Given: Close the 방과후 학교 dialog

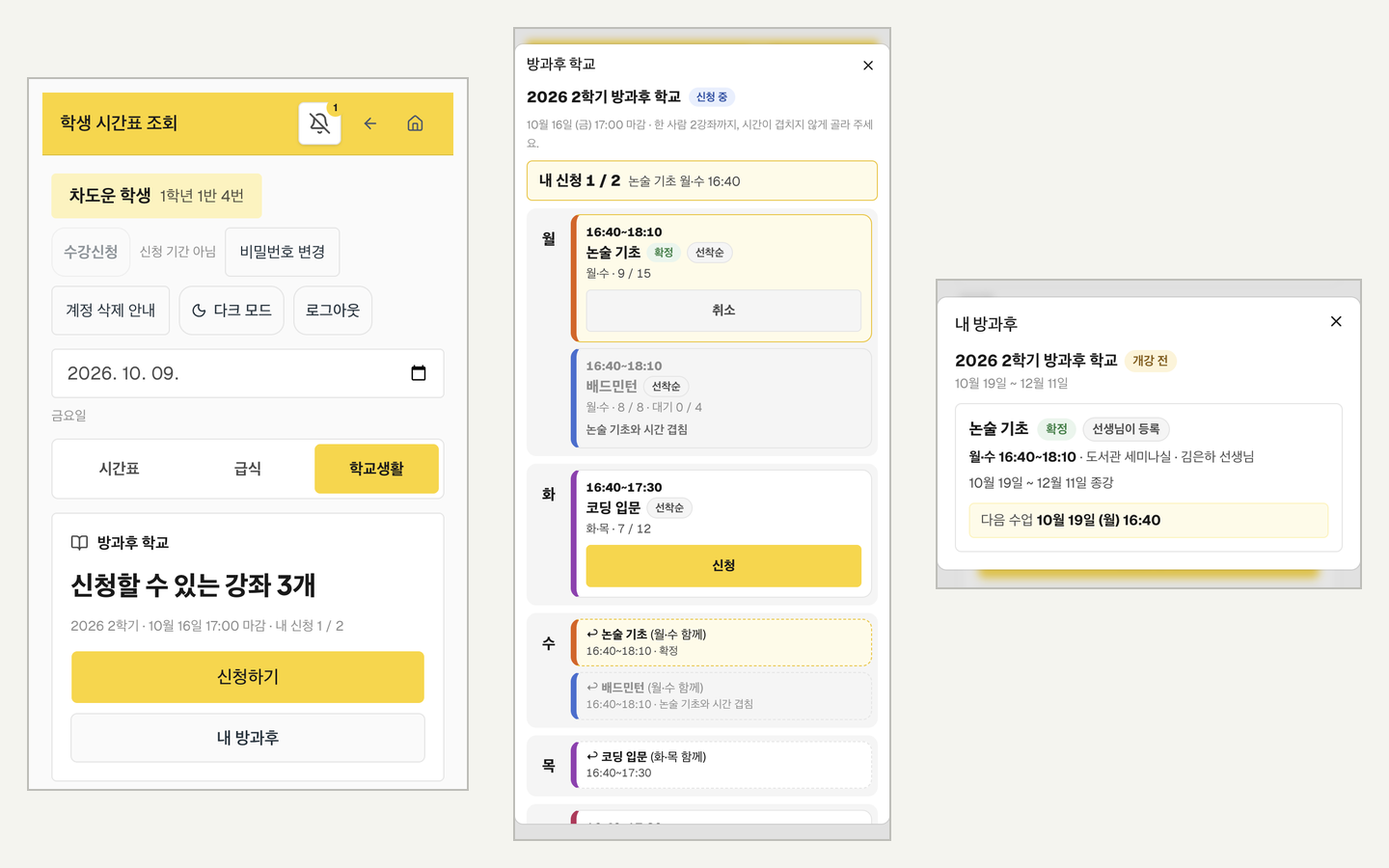Looking at the screenshot, I should [x=868, y=66].
